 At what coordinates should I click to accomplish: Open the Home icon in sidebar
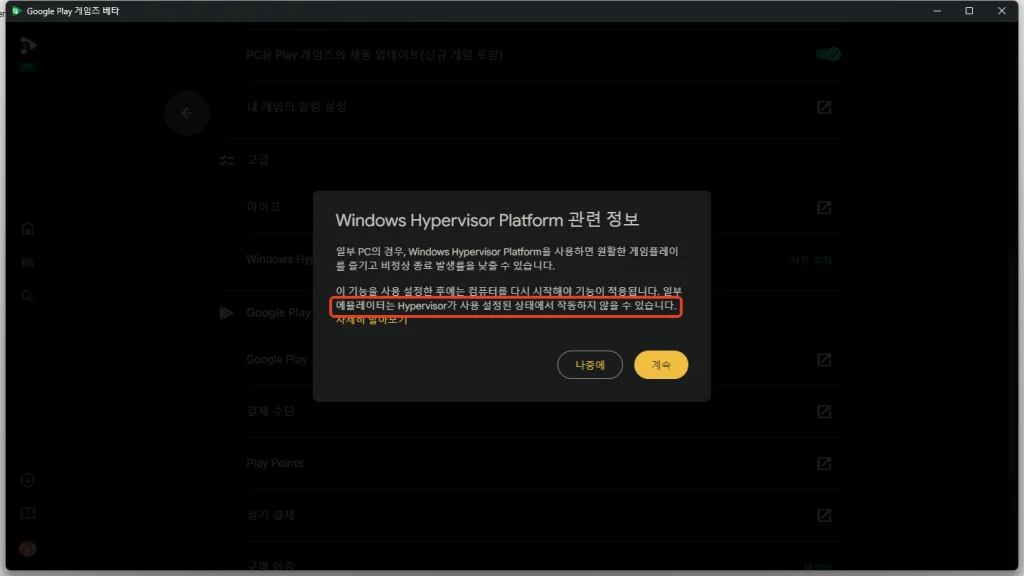[27, 229]
